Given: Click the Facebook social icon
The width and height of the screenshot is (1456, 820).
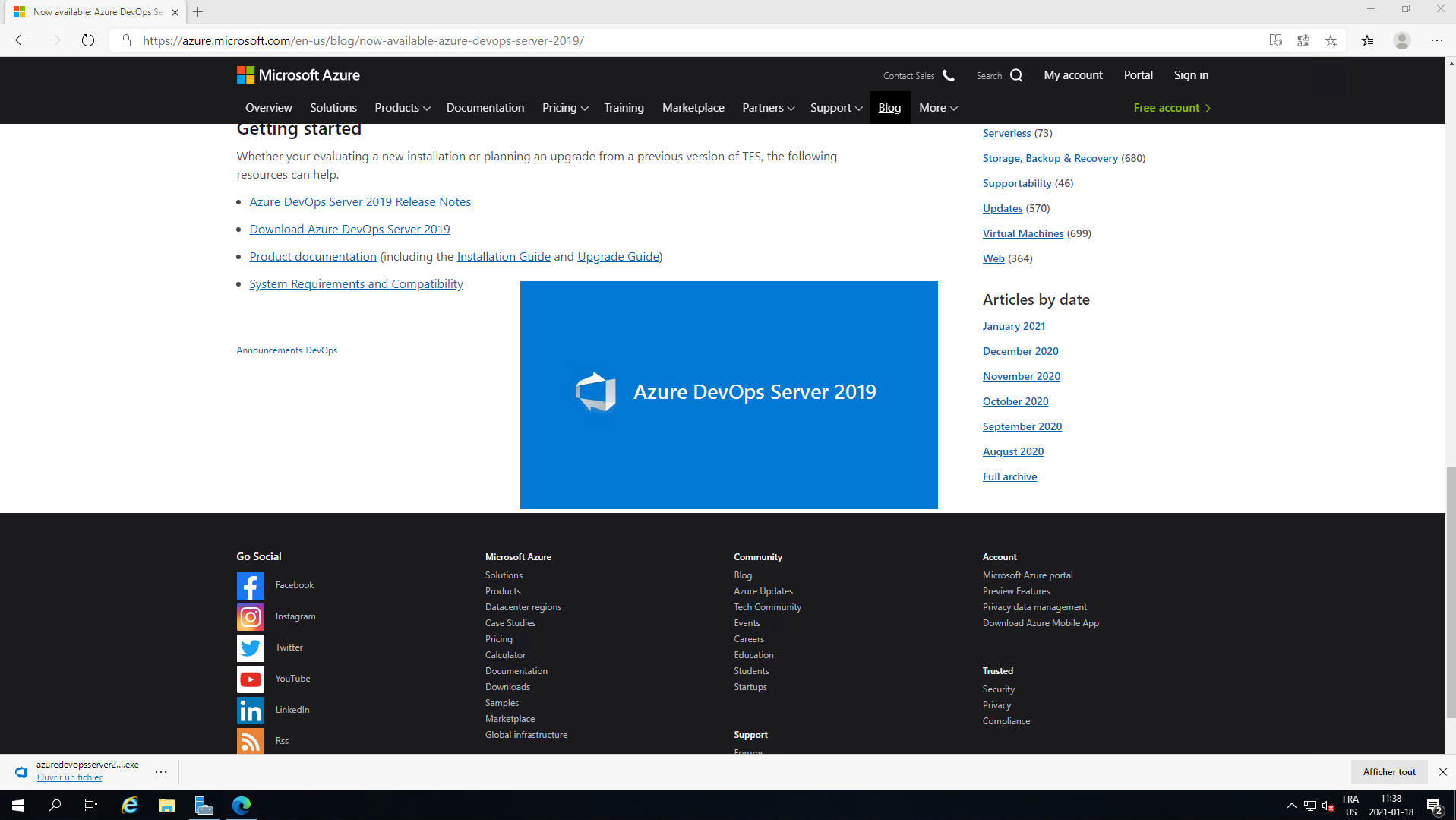Looking at the screenshot, I should 250,586.
